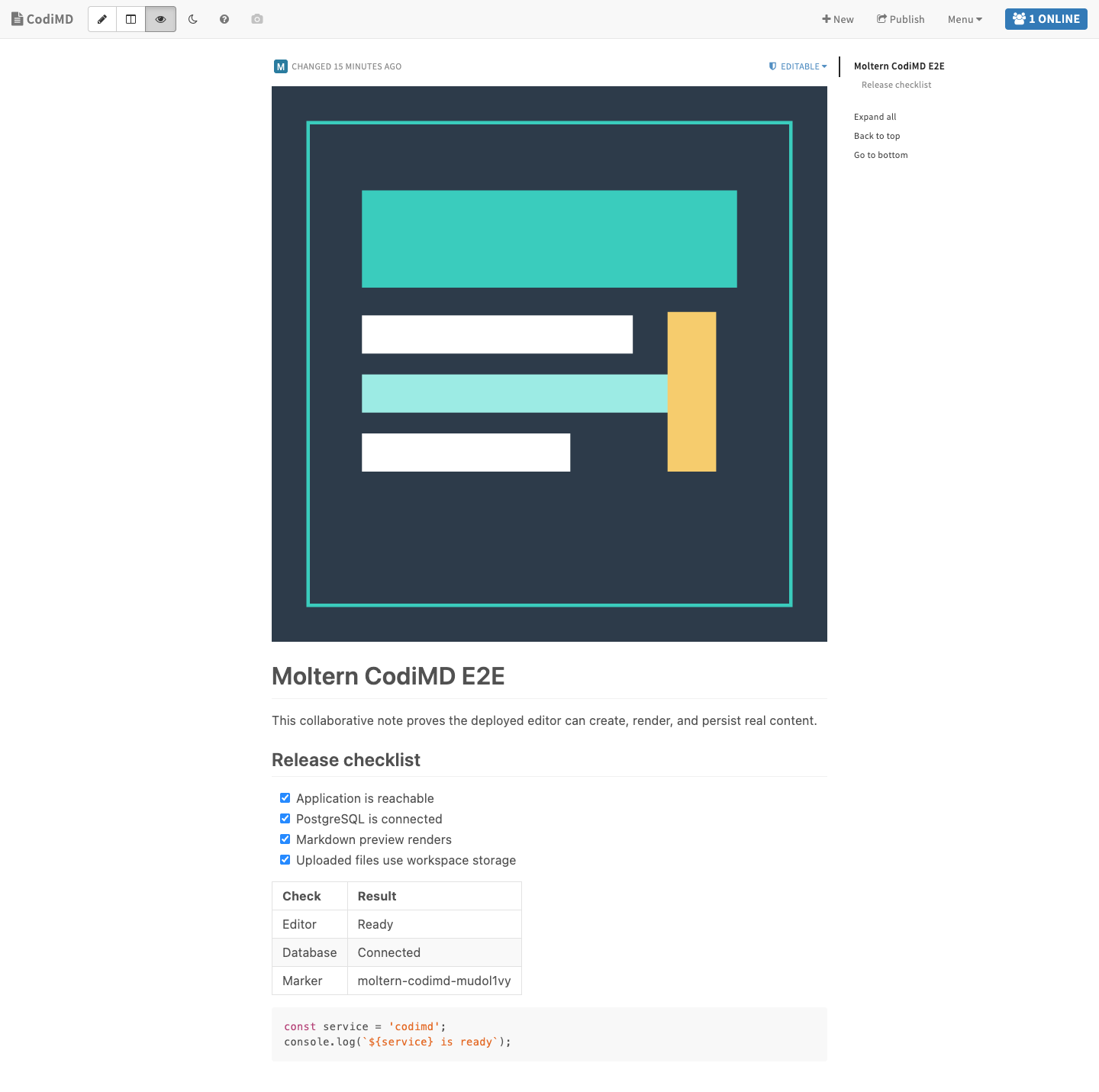
Task: Uncheck PostgreSQL is connected checkbox
Action: 285,819
